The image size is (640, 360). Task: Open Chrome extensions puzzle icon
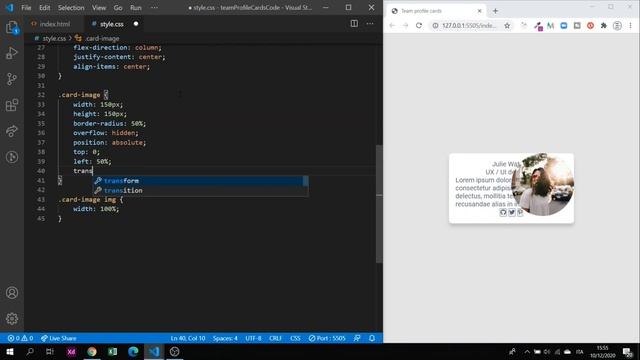coord(604,25)
